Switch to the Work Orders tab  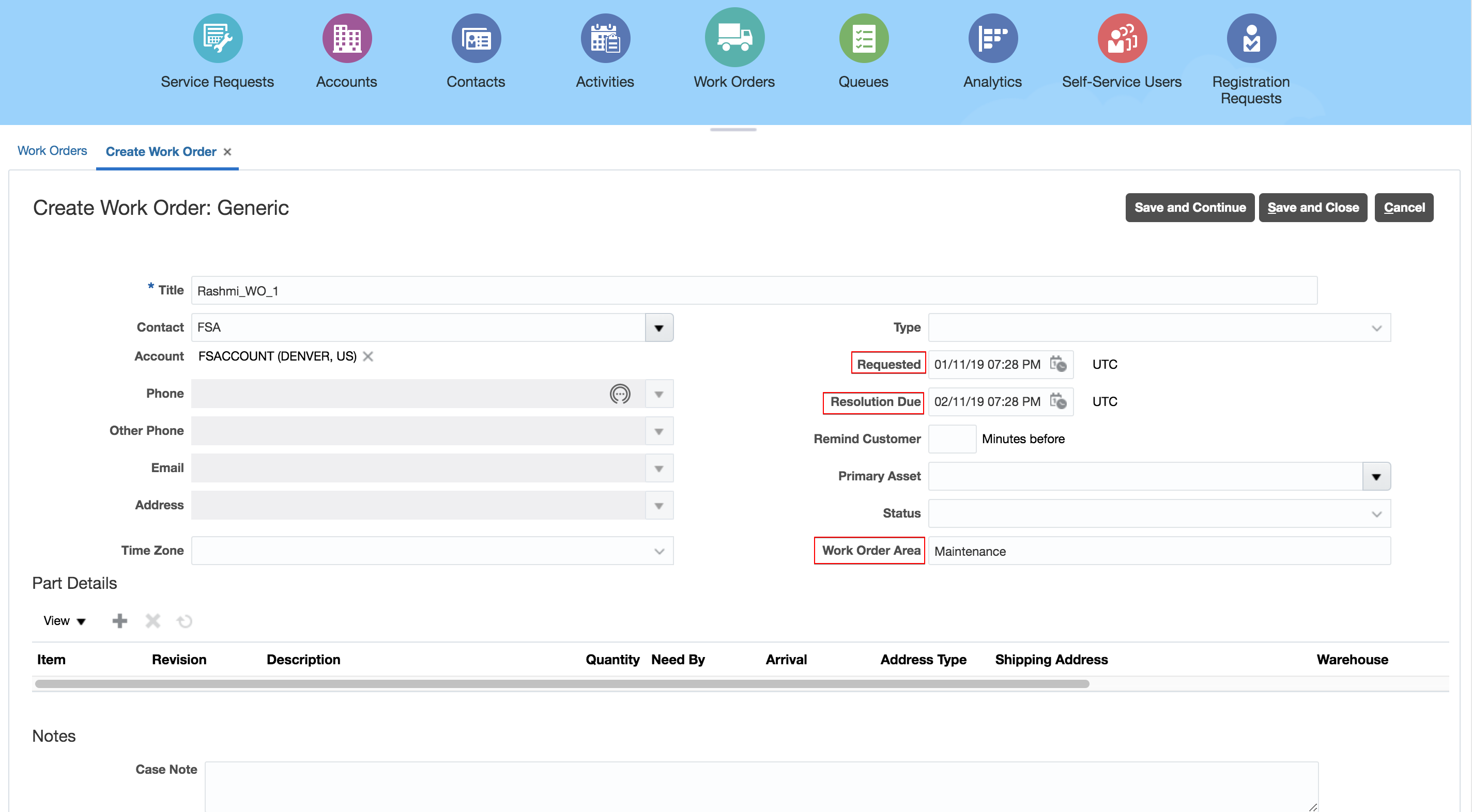52,151
